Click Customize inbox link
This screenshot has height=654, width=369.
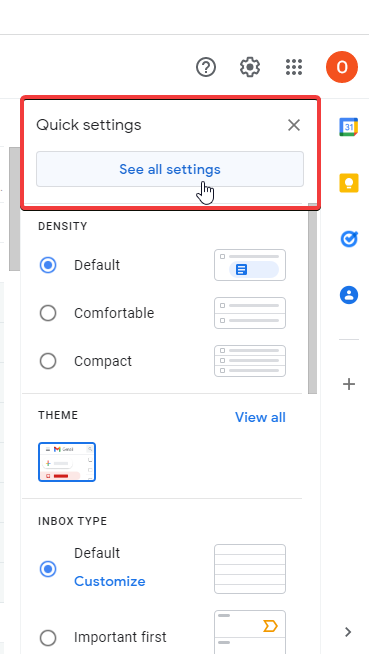[x=110, y=581]
